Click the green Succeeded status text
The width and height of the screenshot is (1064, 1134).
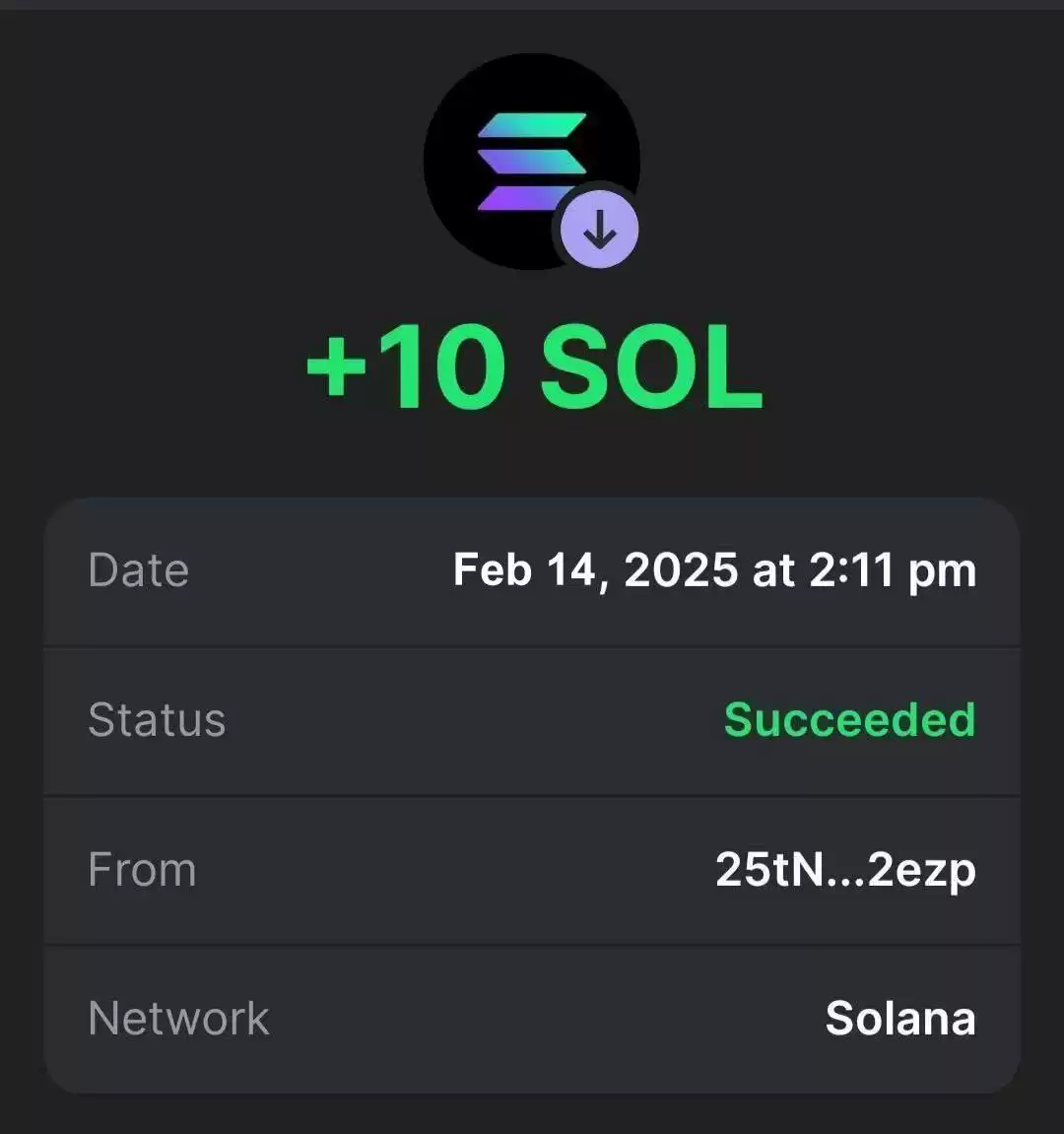point(850,720)
